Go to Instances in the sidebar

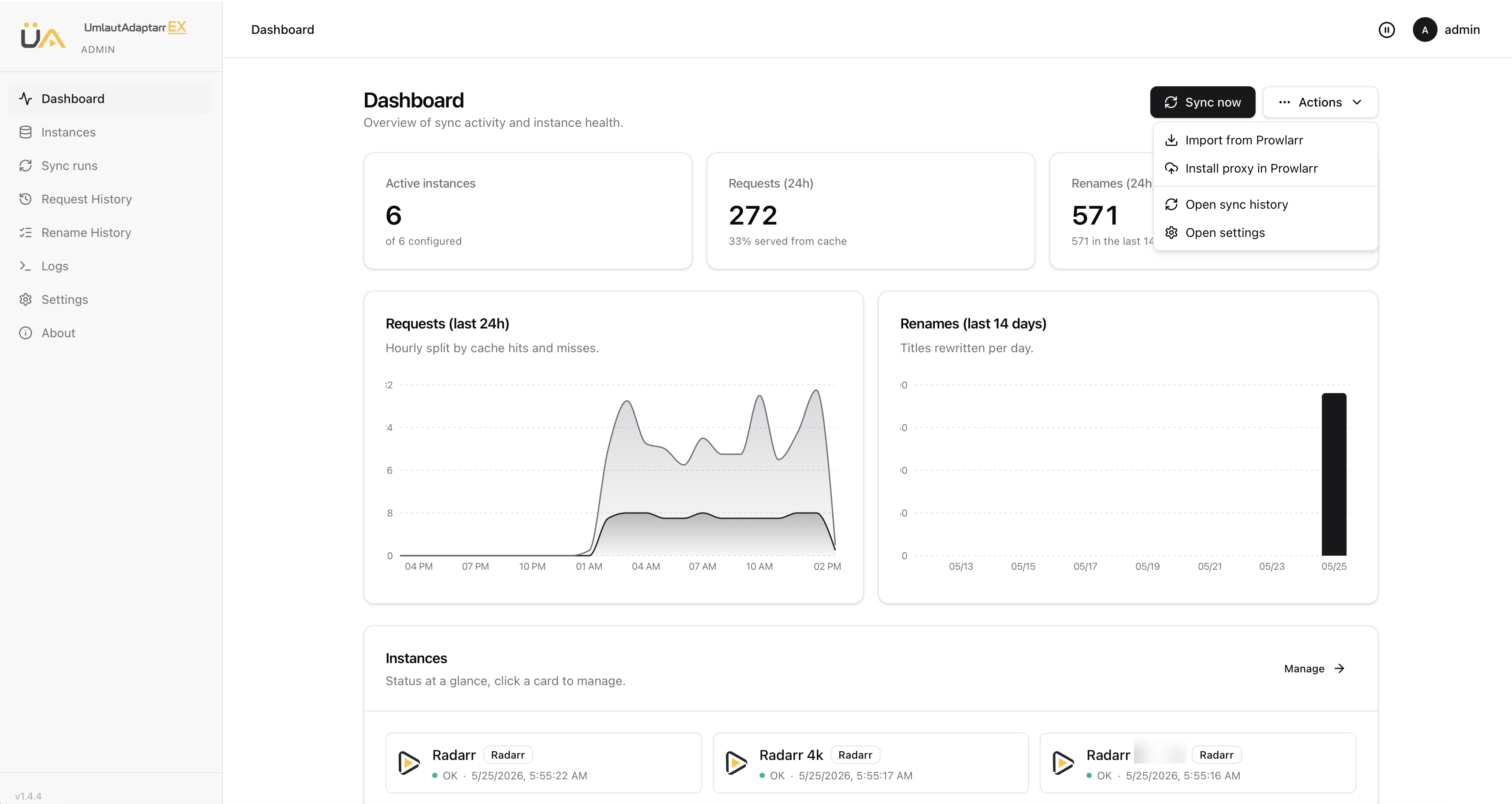click(x=110, y=132)
